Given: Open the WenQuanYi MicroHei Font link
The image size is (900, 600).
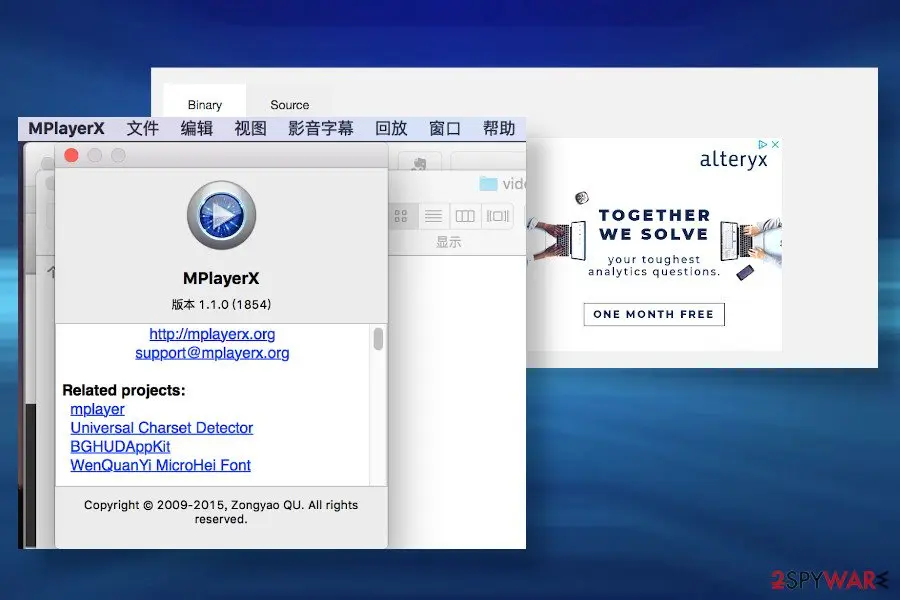Looking at the screenshot, I should (161, 465).
